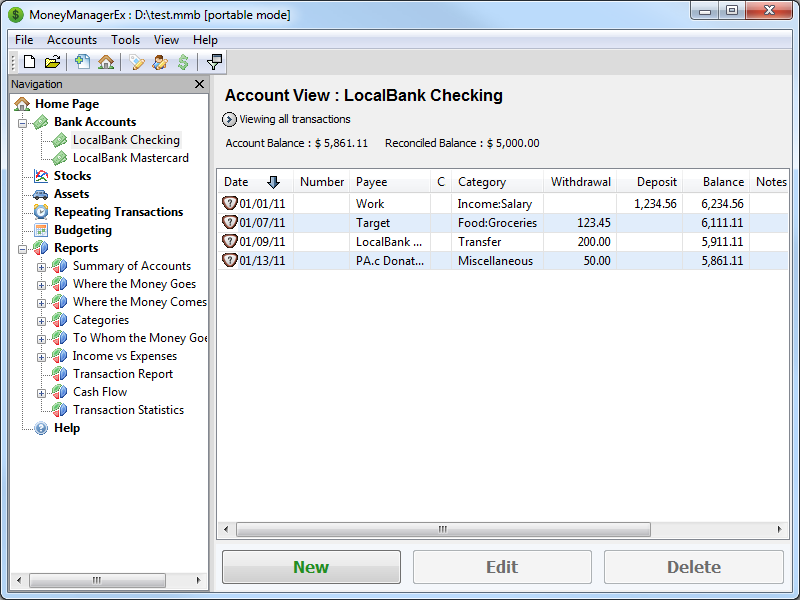Image resolution: width=800 pixels, height=600 pixels.
Task: Click the Delete transaction button
Action: [x=694, y=567]
